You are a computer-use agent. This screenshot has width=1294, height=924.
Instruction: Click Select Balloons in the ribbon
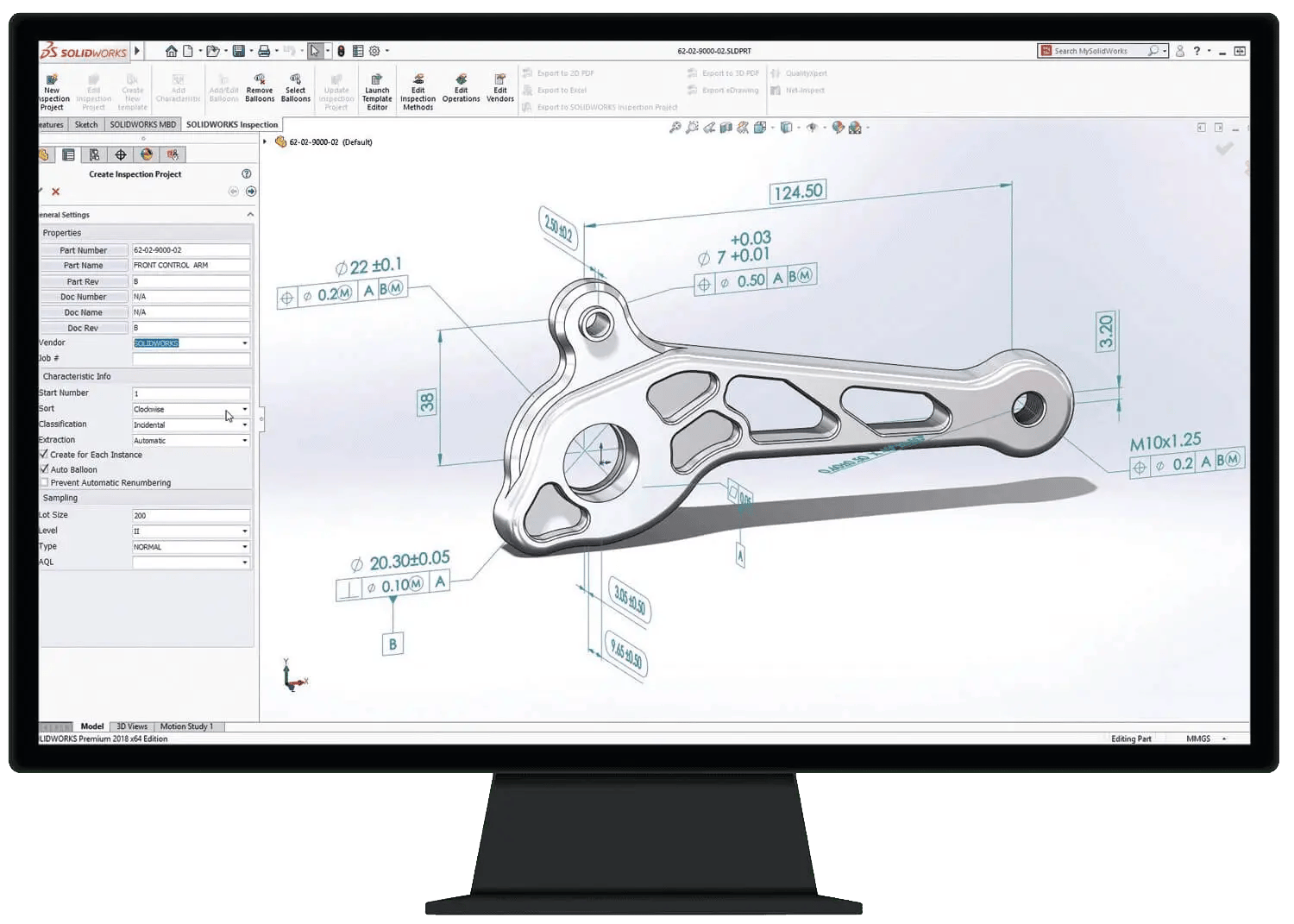[295, 88]
